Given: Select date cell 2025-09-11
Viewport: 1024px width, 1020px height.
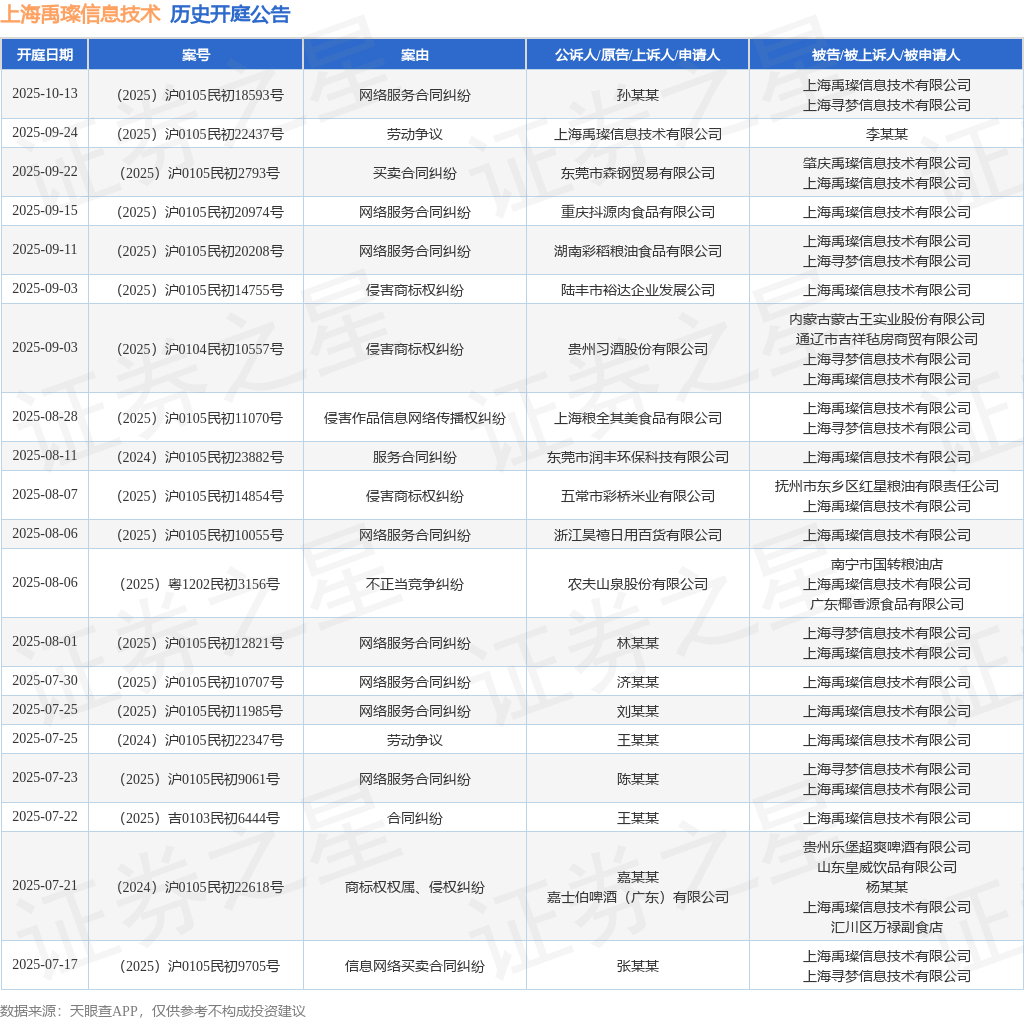Looking at the screenshot, I should 44,249.
